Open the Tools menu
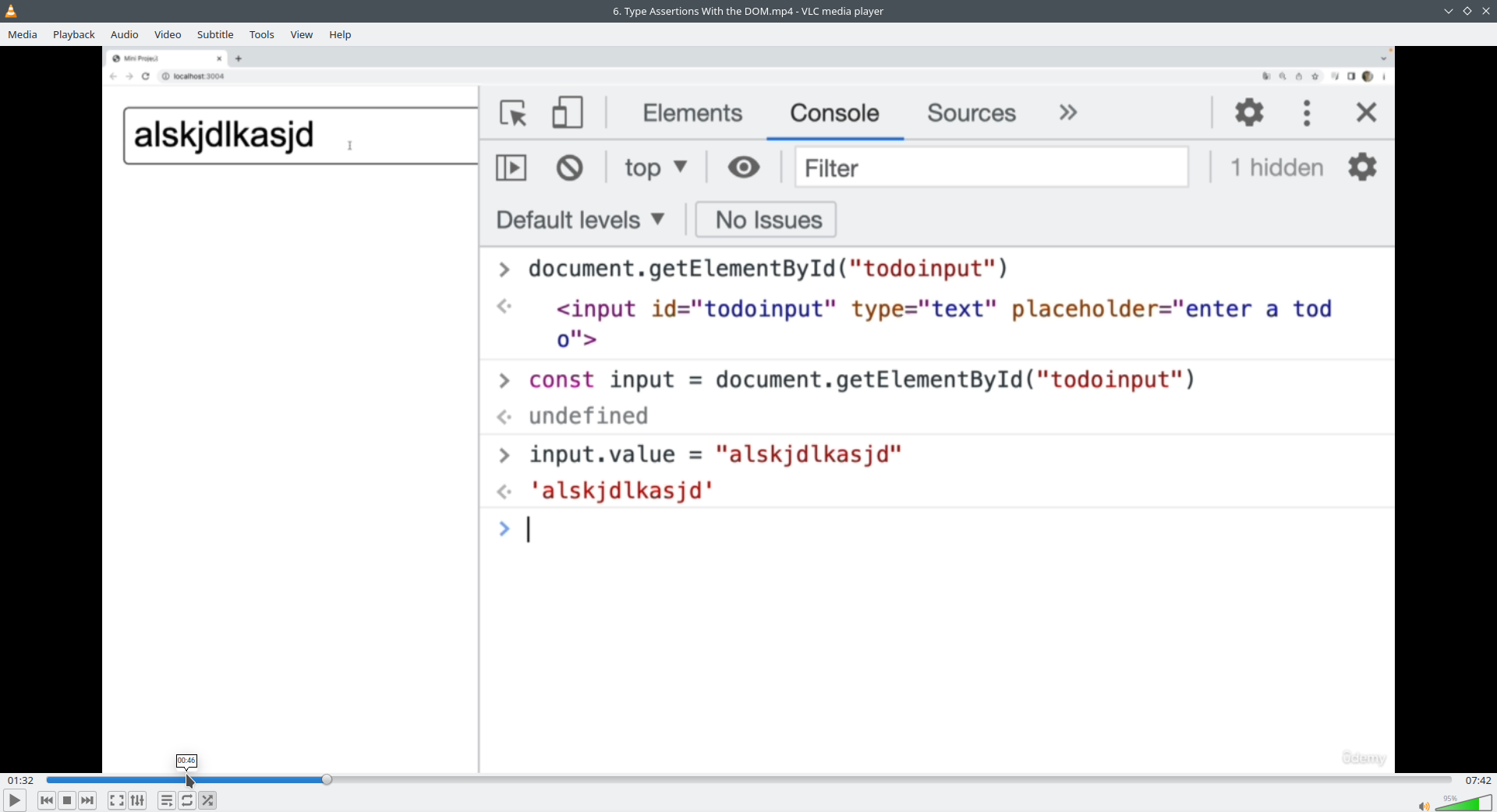 coord(261,34)
